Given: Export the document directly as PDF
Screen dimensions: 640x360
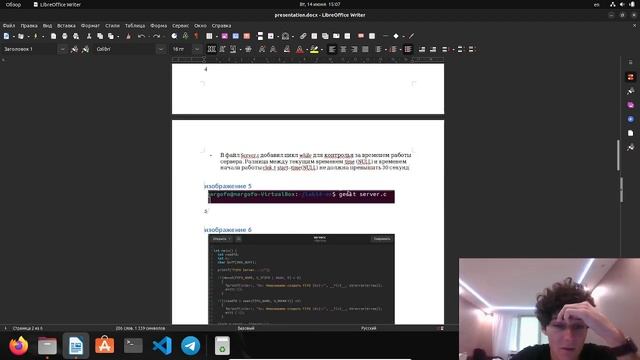Looking at the screenshot, I should (x=53, y=36).
